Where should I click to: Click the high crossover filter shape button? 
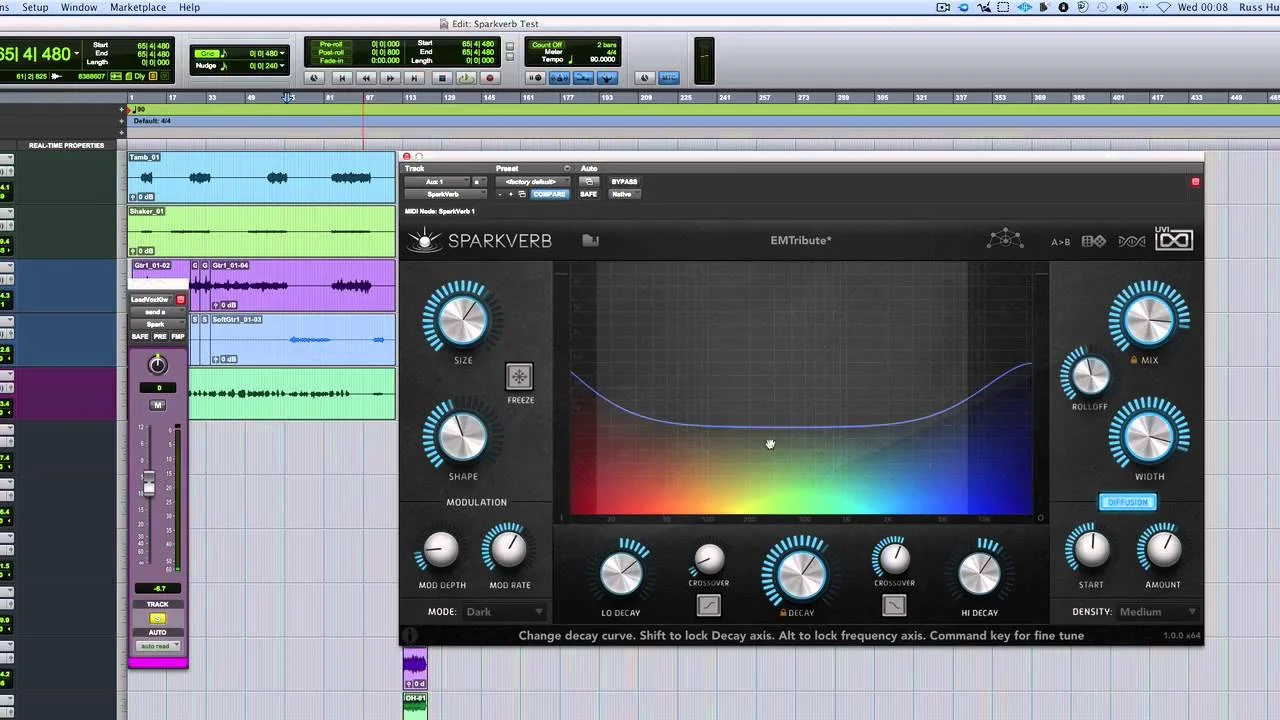coord(894,605)
